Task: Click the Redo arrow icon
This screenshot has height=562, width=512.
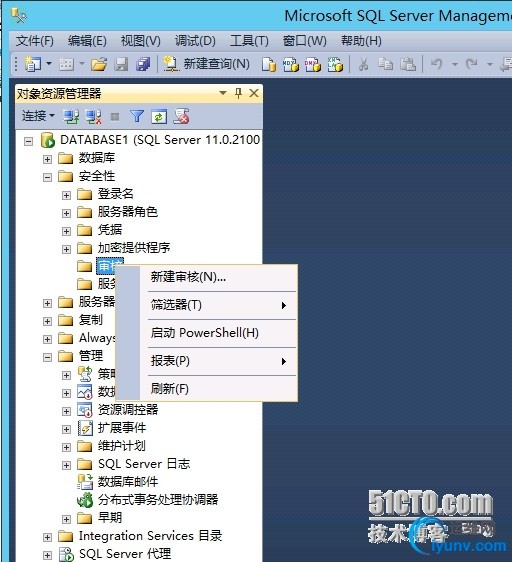Action: (471, 65)
